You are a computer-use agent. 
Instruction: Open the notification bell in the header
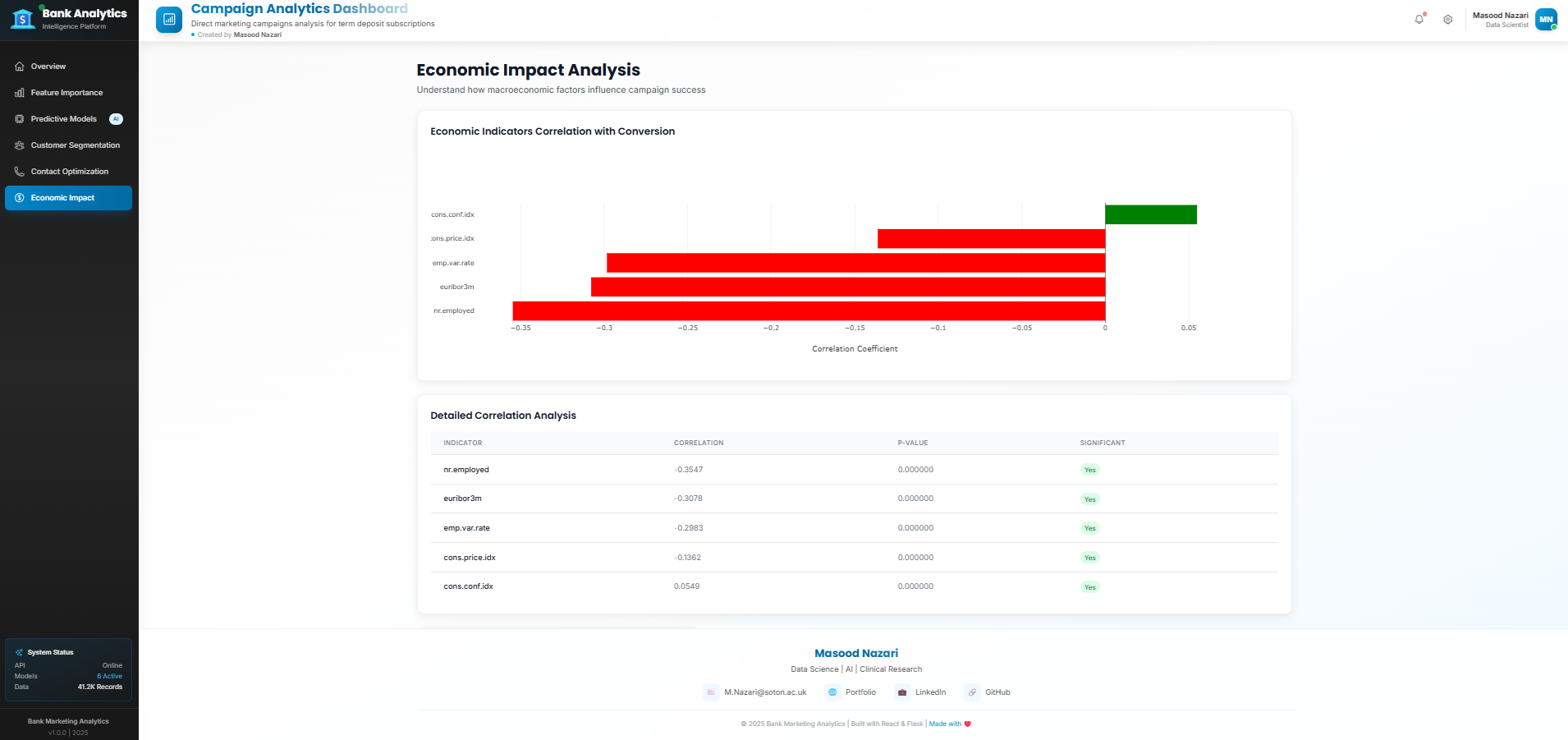point(1419,19)
